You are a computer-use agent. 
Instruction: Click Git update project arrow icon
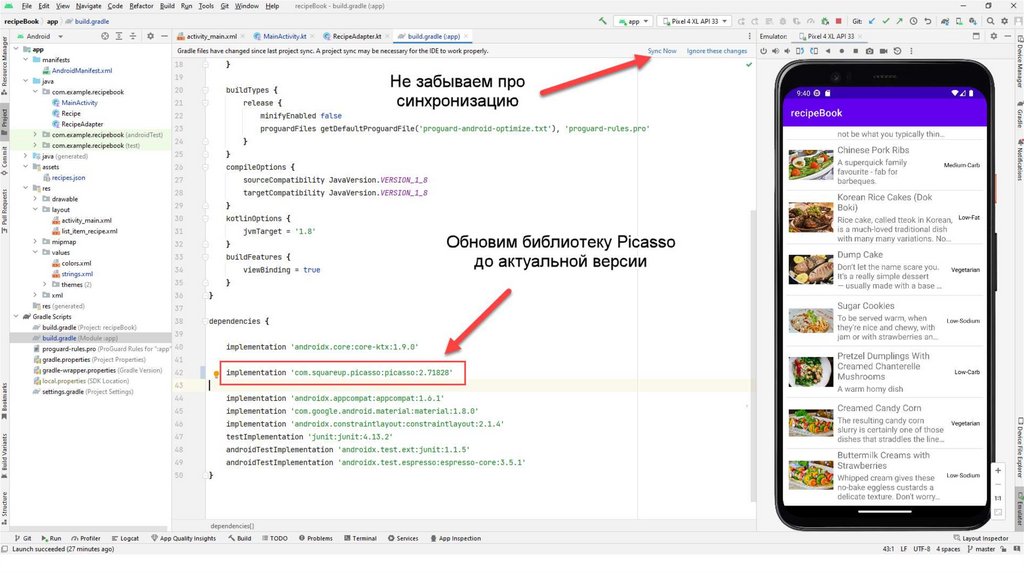873,20
